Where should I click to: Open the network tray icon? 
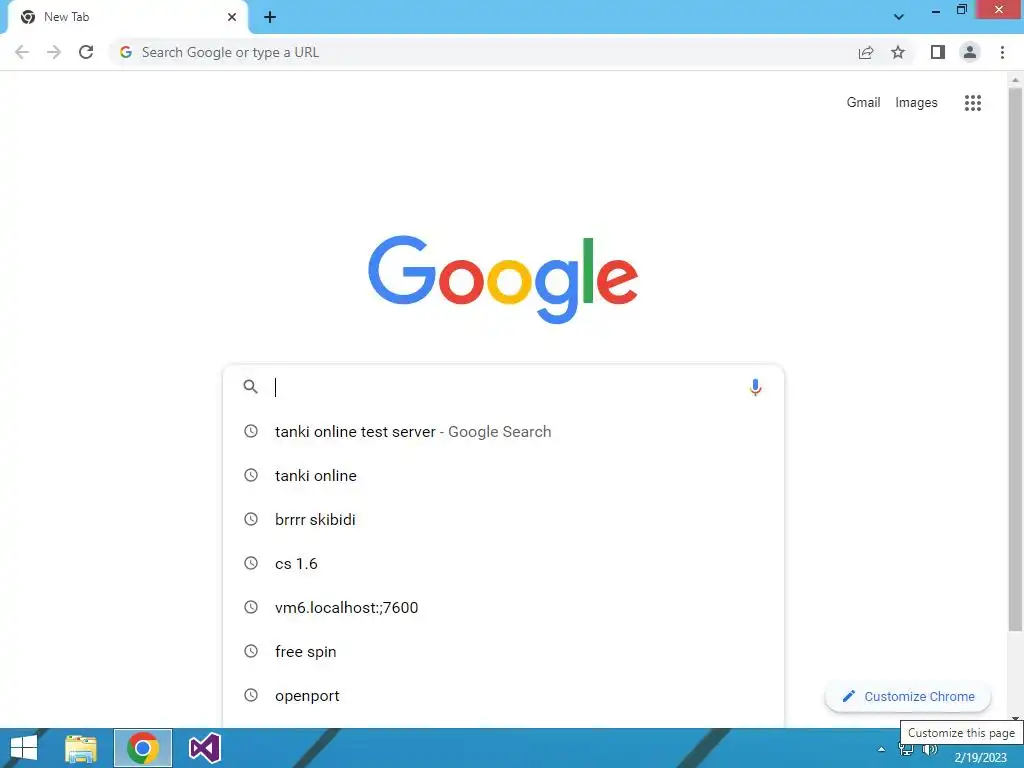click(906, 749)
